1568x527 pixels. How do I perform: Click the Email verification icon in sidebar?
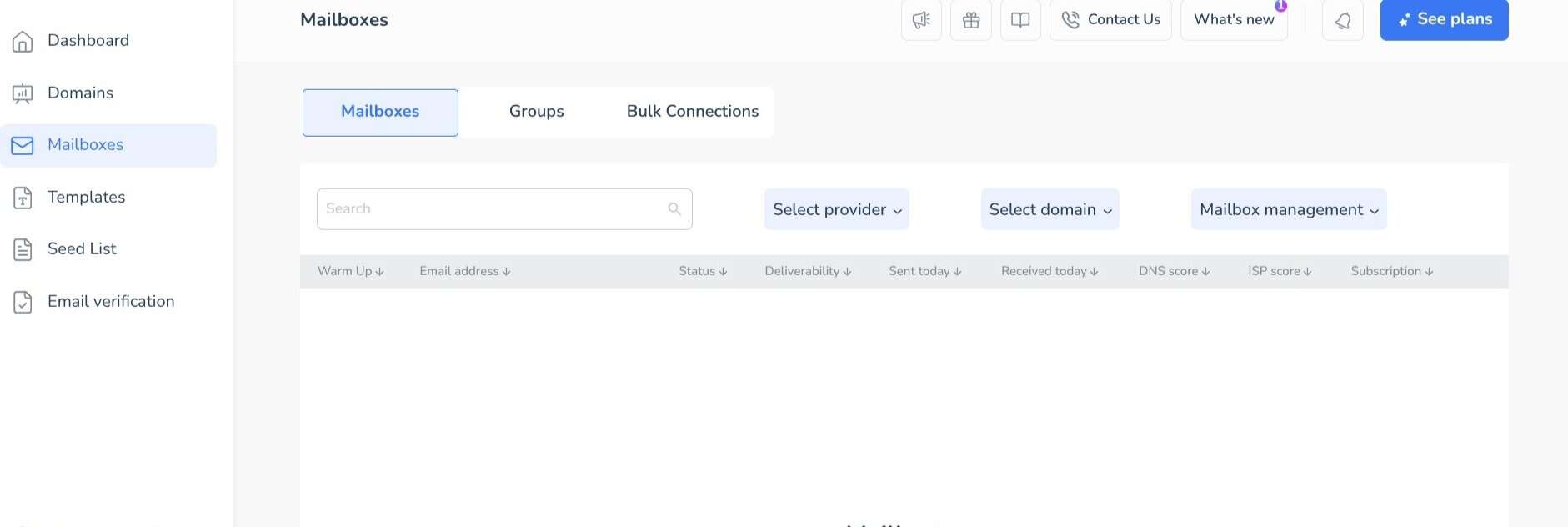[23, 302]
